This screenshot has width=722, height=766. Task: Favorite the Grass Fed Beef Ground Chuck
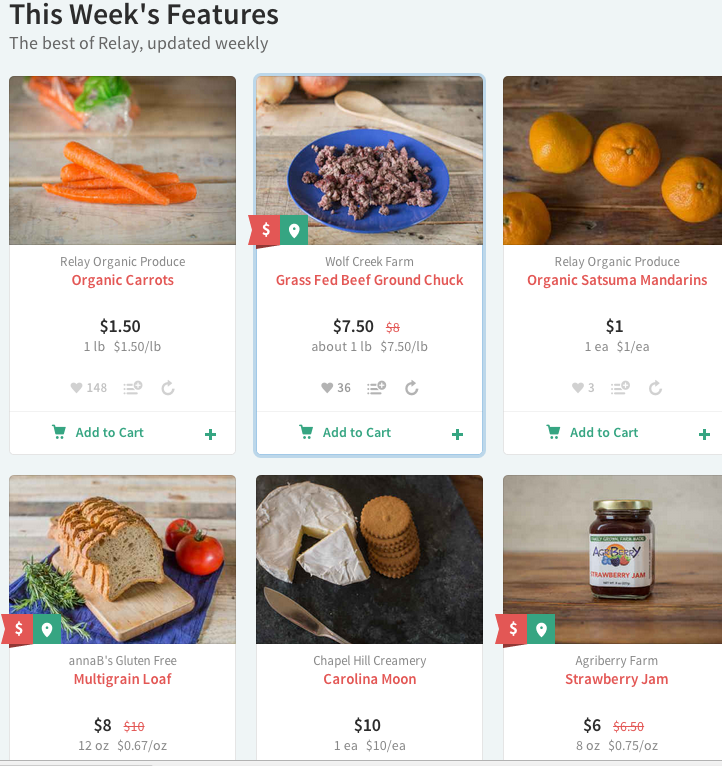coord(326,388)
